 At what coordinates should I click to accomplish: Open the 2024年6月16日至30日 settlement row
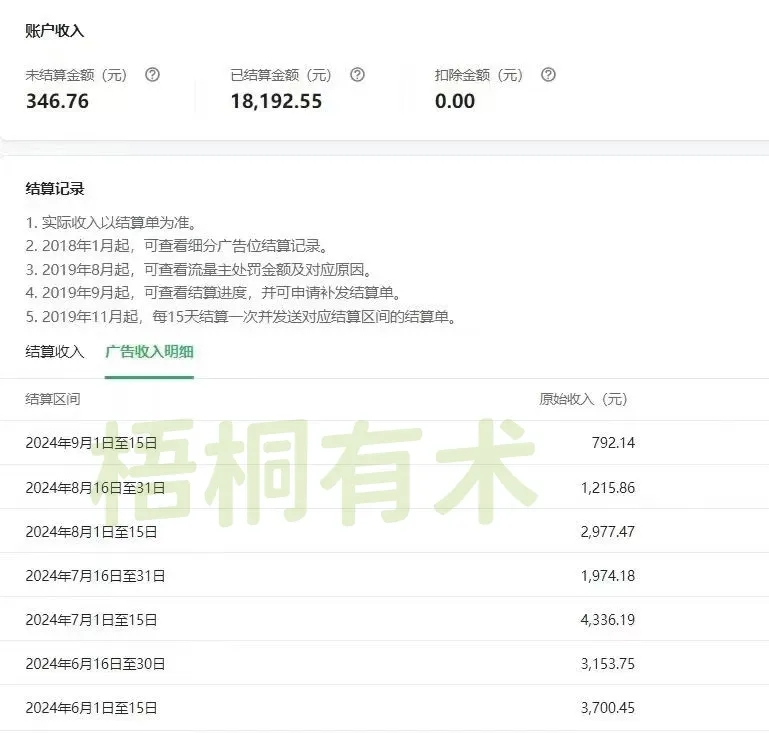[x=95, y=664]
